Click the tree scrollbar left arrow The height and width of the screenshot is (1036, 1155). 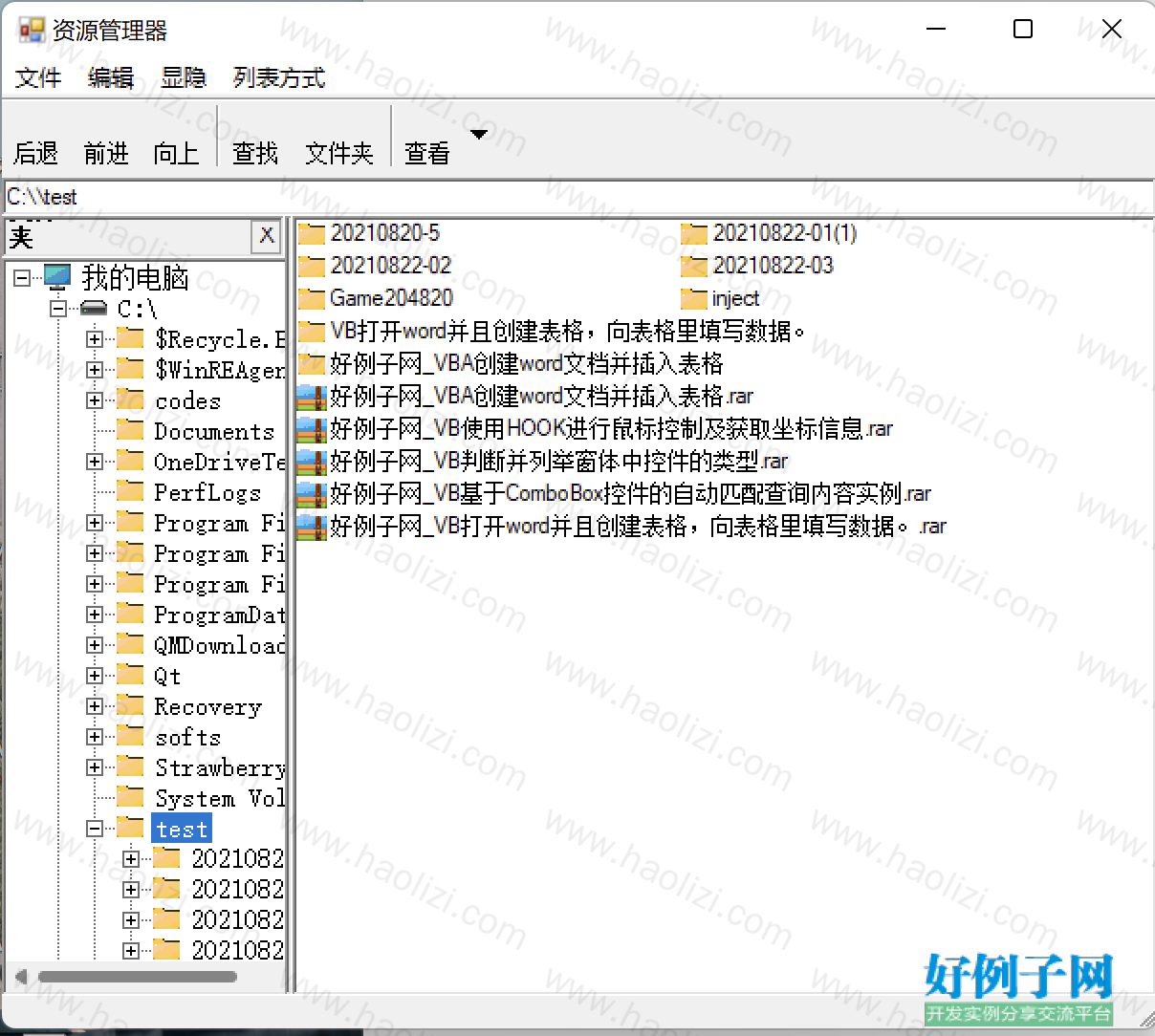tap(21, 977)
